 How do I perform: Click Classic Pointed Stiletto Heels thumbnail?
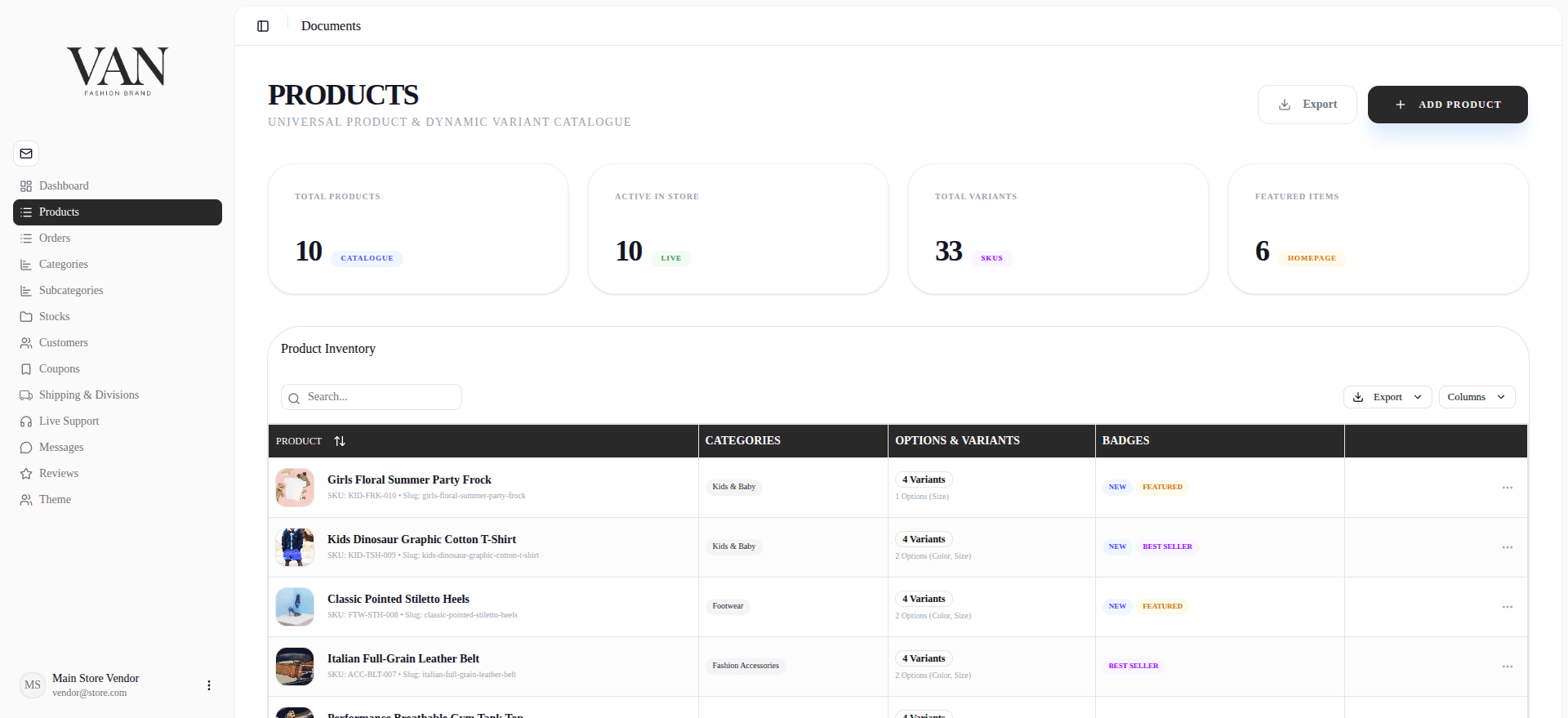pos(295,607)
